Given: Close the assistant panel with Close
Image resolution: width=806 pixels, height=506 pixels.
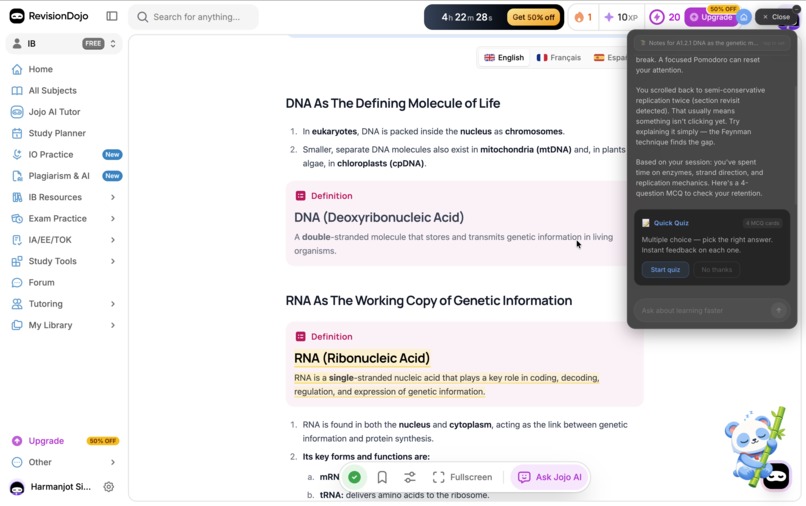Looking at the screenshot, I should coord(776,17).
